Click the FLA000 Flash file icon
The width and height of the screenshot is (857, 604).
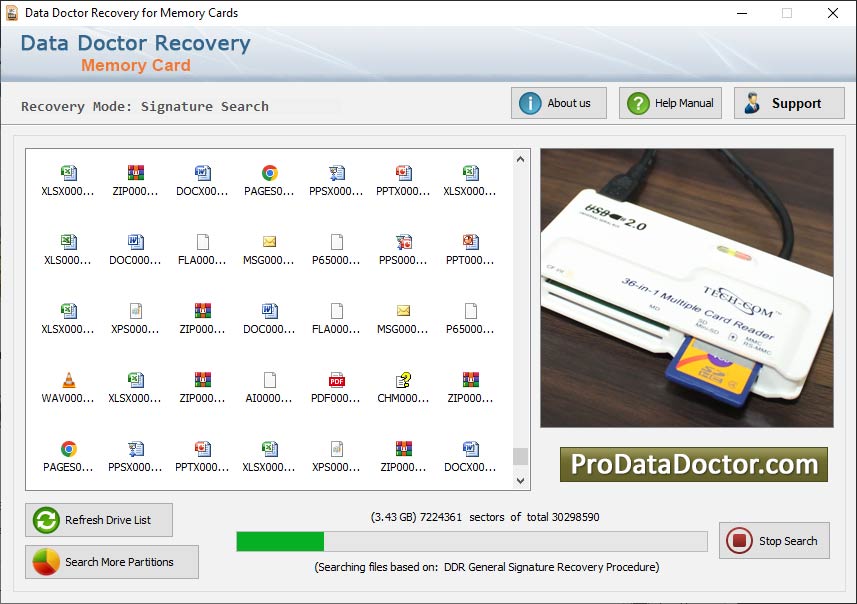pyautogui.click(x=201, y=242)
